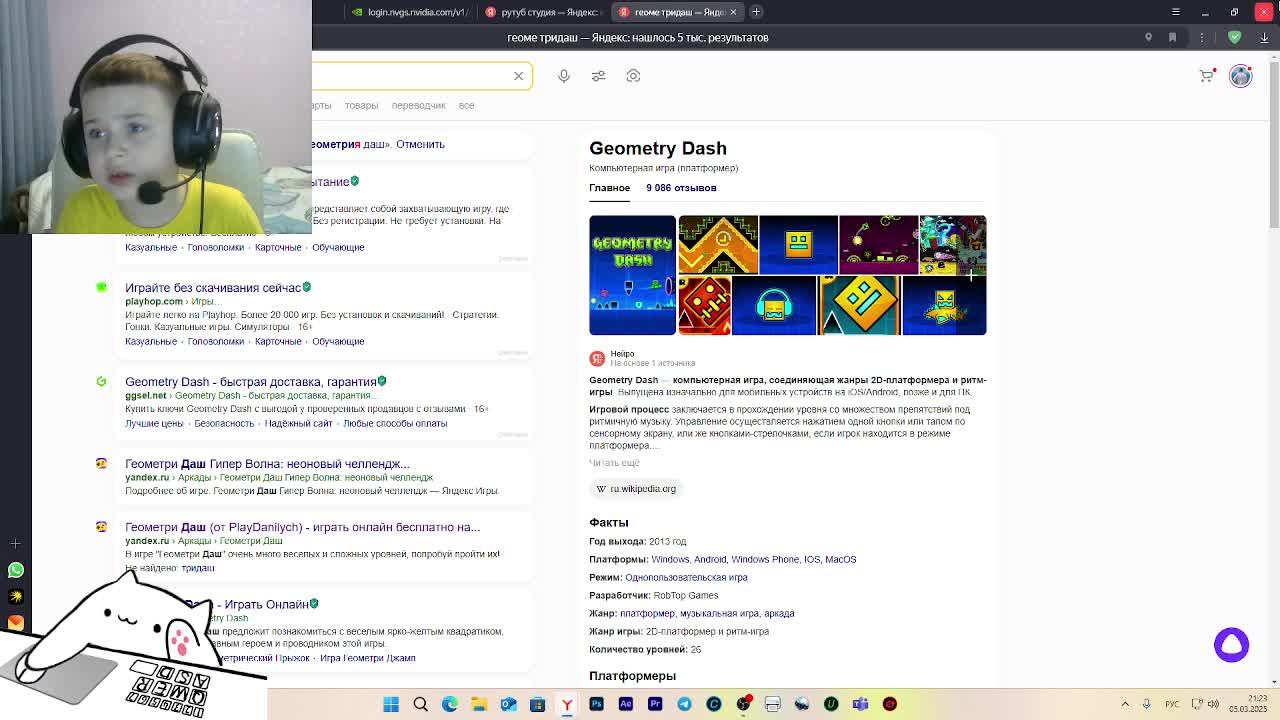Switch to login.nvgs.nvidia.com tab
This screenshot has height=720, width=1280.
pyautogui.click(x=408, y=12)
